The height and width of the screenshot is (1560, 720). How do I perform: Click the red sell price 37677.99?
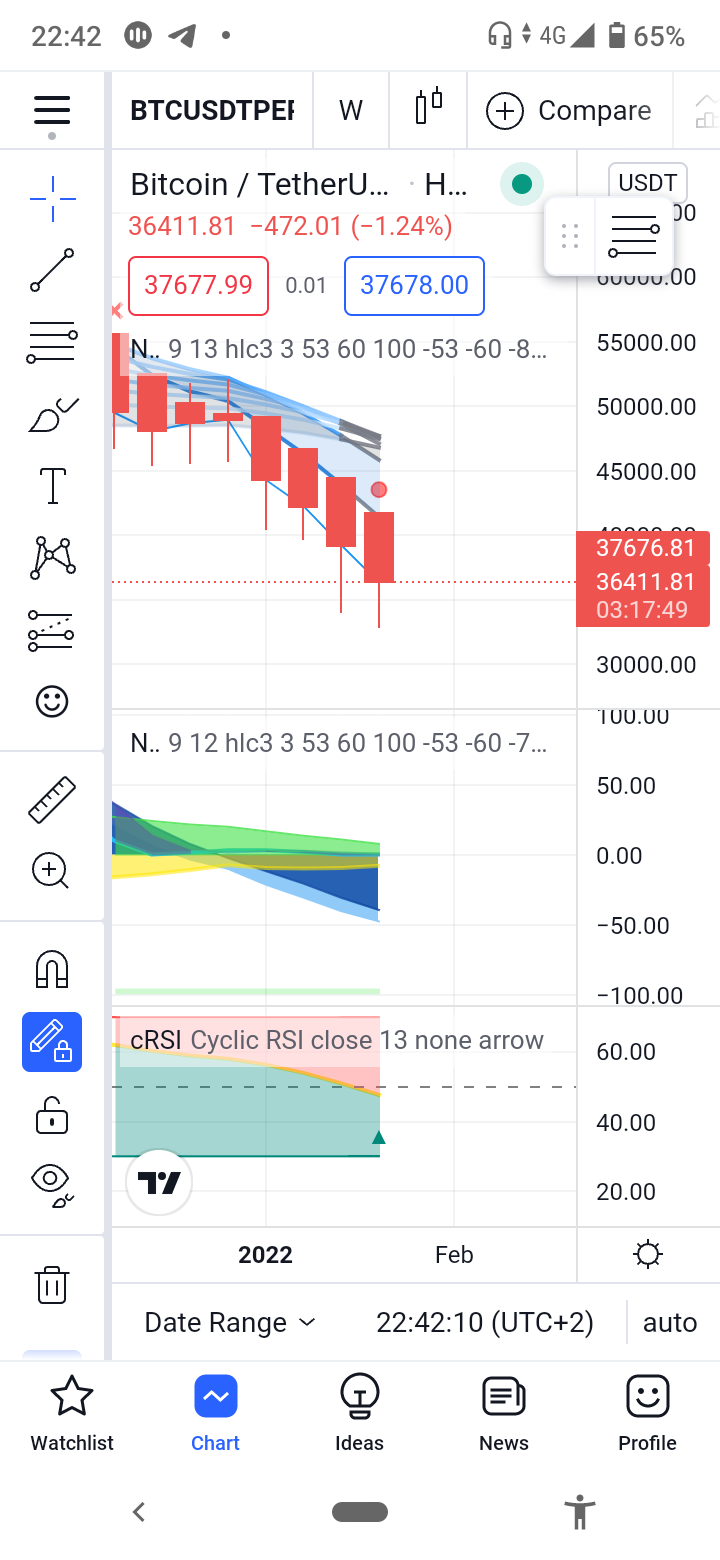coord(198,285)
